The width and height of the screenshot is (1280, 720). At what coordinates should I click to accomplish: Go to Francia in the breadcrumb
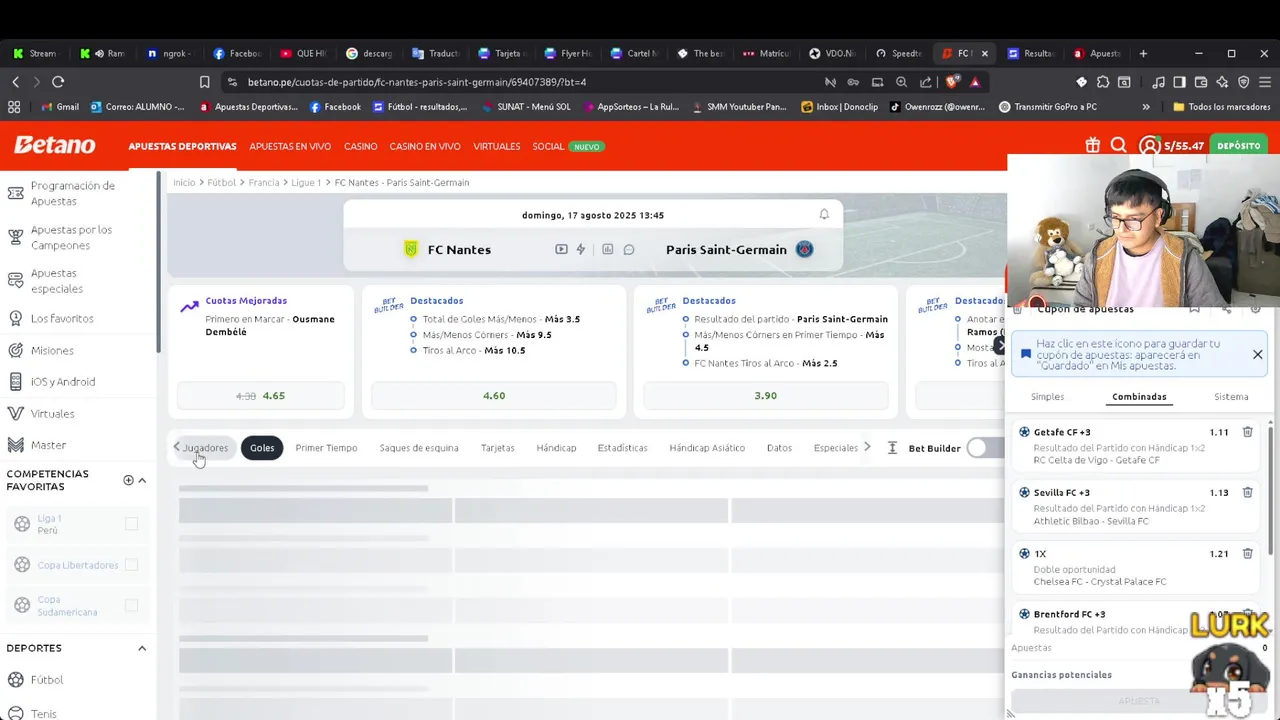pyautogui.click(x=264, y=183)
